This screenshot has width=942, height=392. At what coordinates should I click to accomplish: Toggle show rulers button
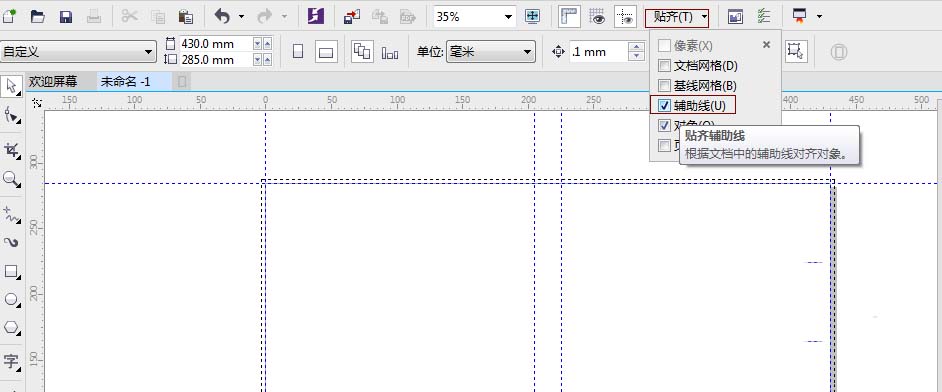pos(568,17)
